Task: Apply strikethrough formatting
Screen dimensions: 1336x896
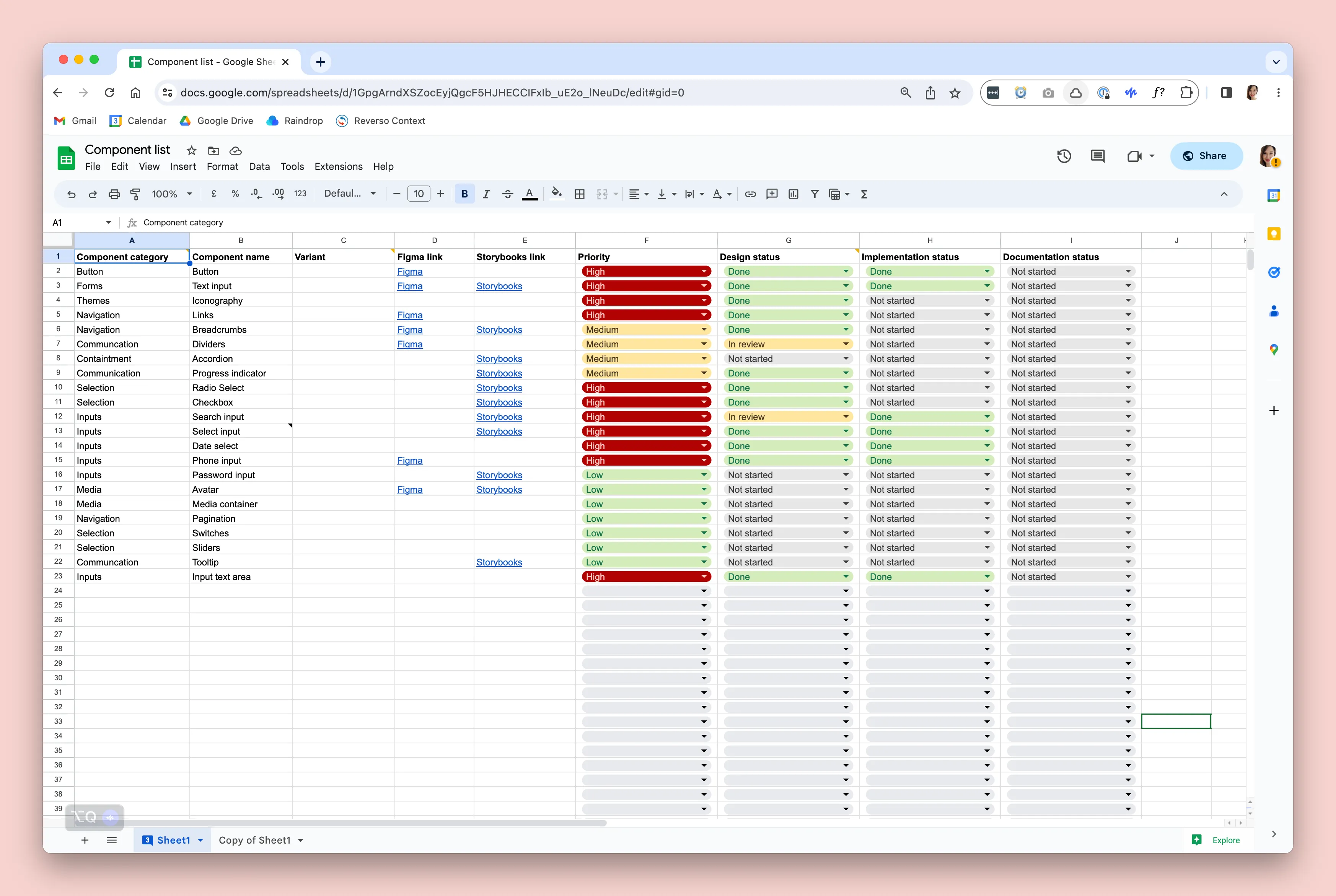Action: (507, 194)
